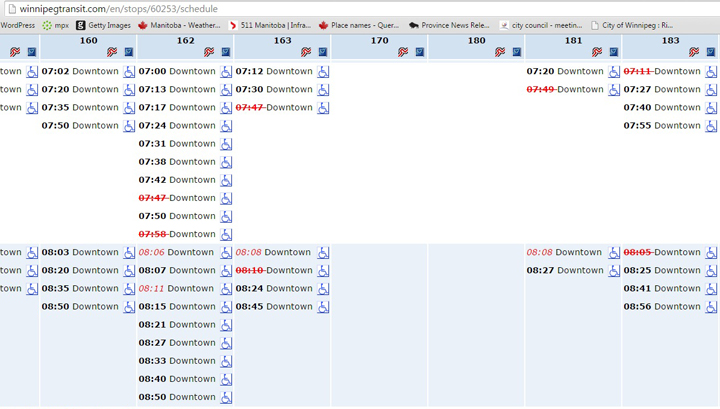Select the cancelled 07:58 Downtown departure
Viewport: 720px width, 409px height.
177,234
